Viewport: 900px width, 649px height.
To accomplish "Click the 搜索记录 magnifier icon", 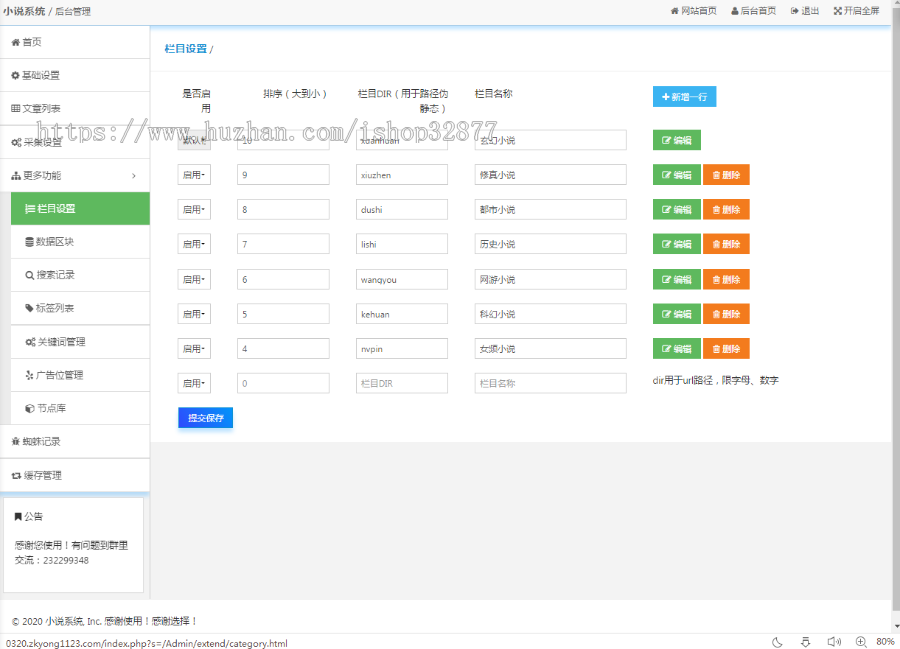I will [x=29, y=275].
